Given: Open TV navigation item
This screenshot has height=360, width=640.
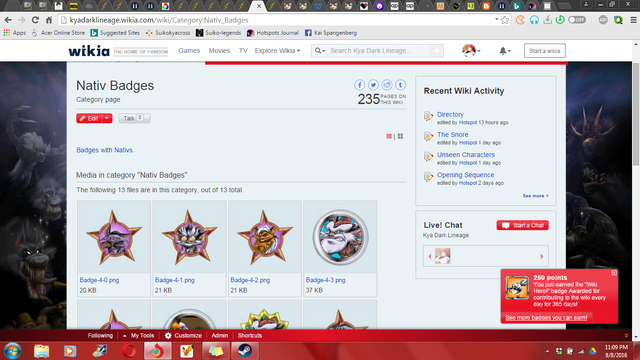Looking at the screenshot, I should [x=243, y=51].
